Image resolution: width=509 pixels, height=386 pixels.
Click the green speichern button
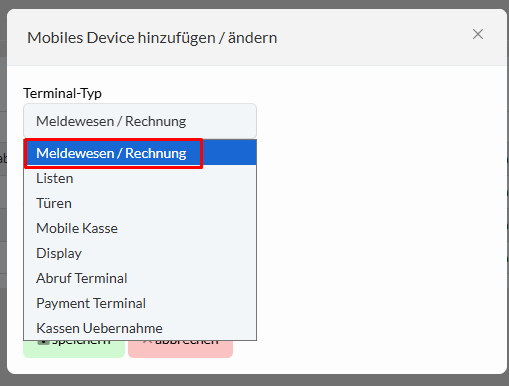pos(74,349)
